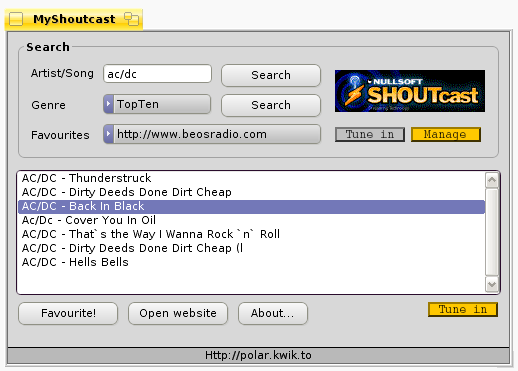Select AC/DC - Thunderstruck in the list
Screen dimensions: 518x371
tap(252, 178)
